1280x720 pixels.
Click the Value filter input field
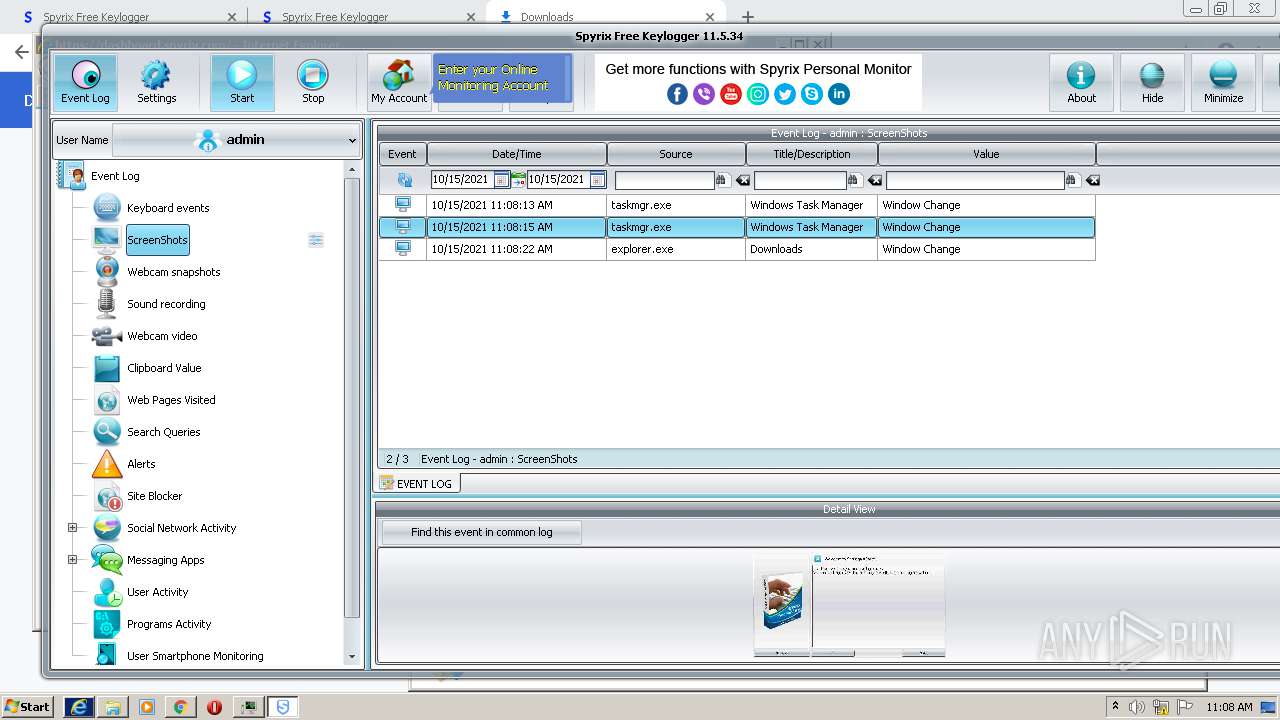[x=975, y=180]
